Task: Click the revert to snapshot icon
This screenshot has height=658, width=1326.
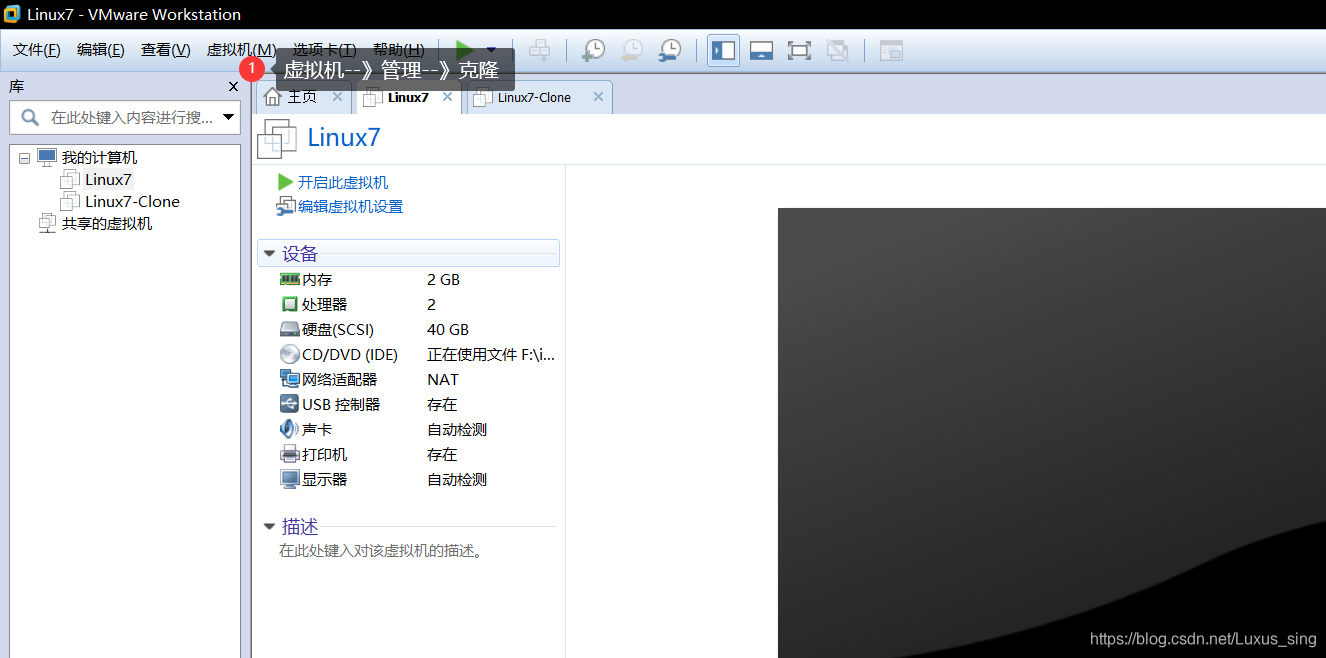Action: pos(632,50)
